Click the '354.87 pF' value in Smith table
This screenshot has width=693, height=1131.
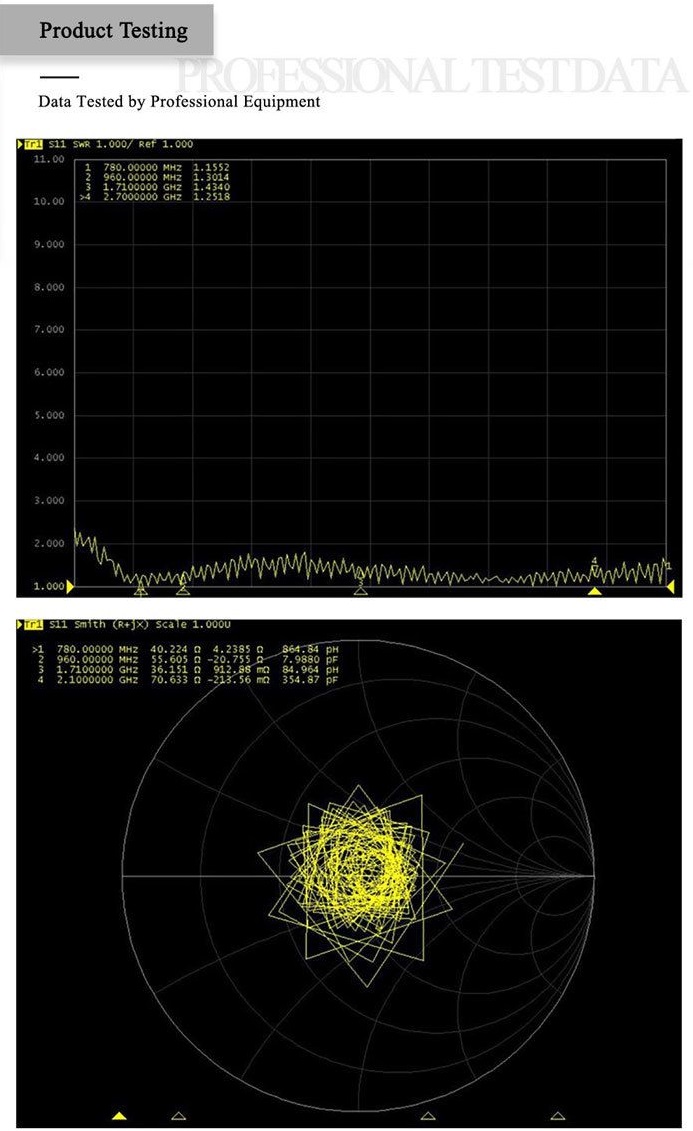[x=310, y=679]
